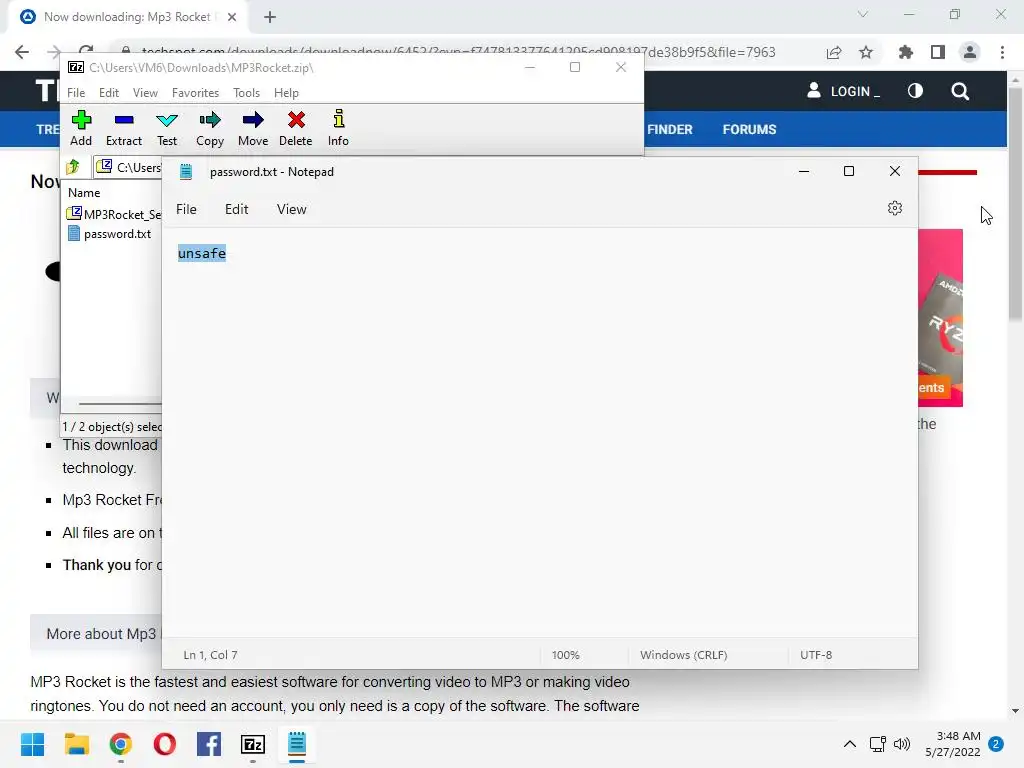This screenshot has width=1024, height=768.
Task: Open Chrome profile avatar
Action: (970, 52)
